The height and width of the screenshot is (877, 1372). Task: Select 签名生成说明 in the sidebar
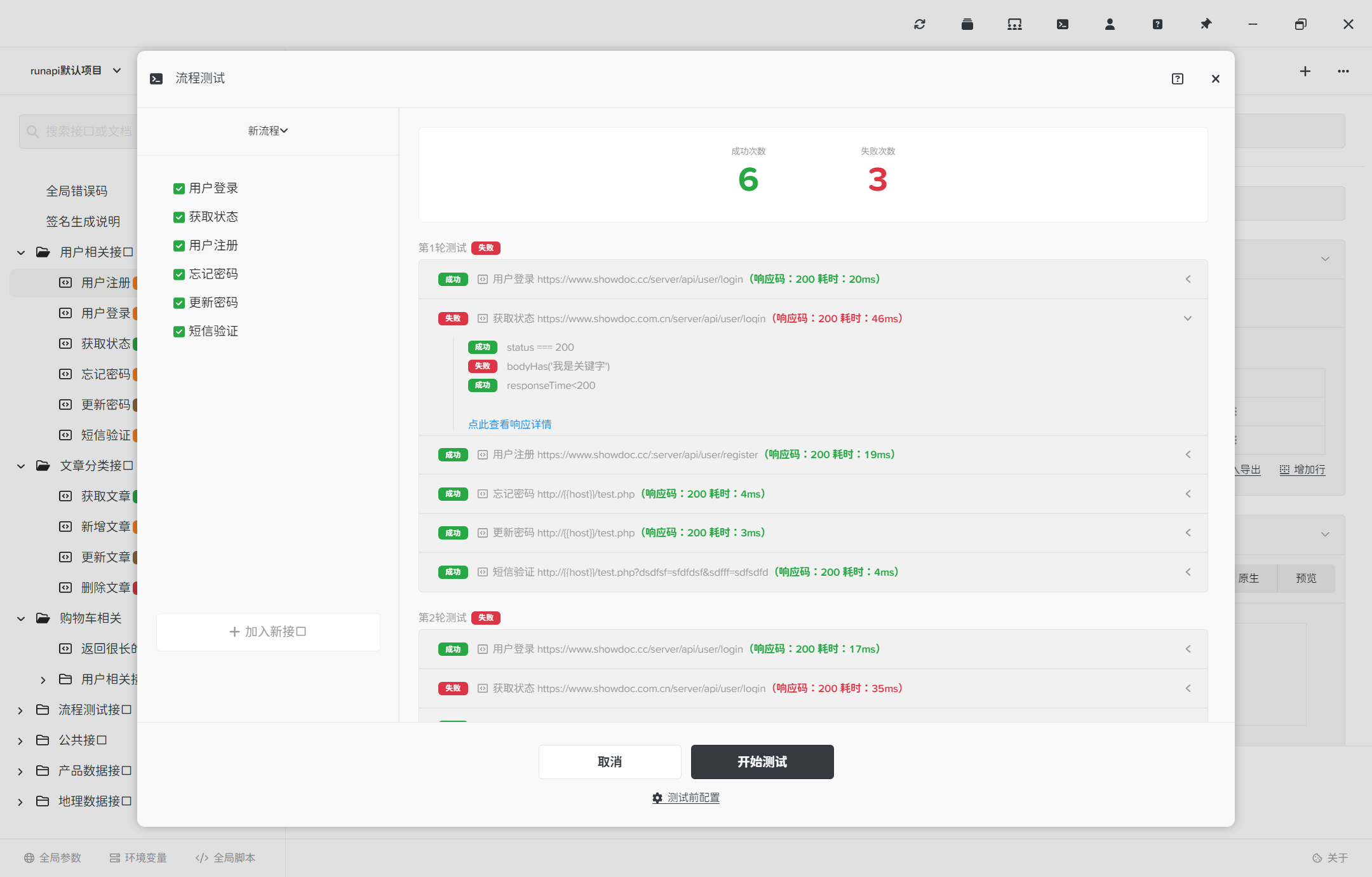point(83,221)
